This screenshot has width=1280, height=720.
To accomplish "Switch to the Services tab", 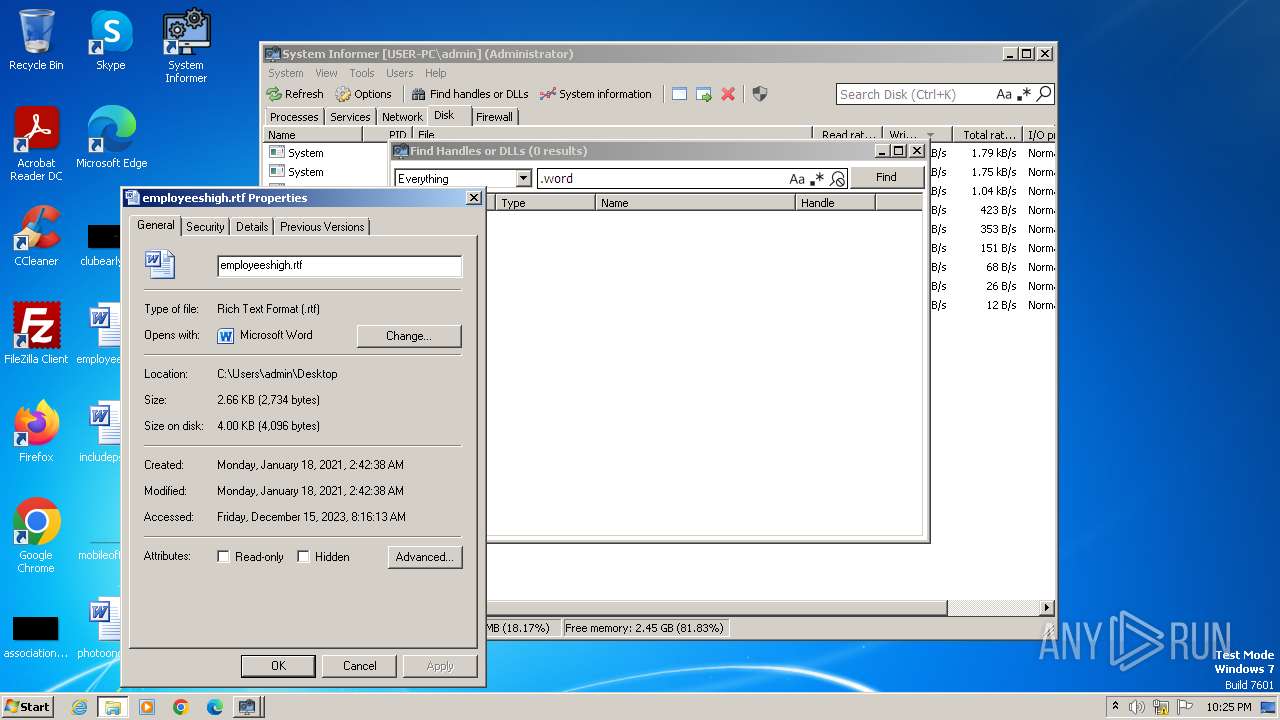I will [x=350, y=117].
